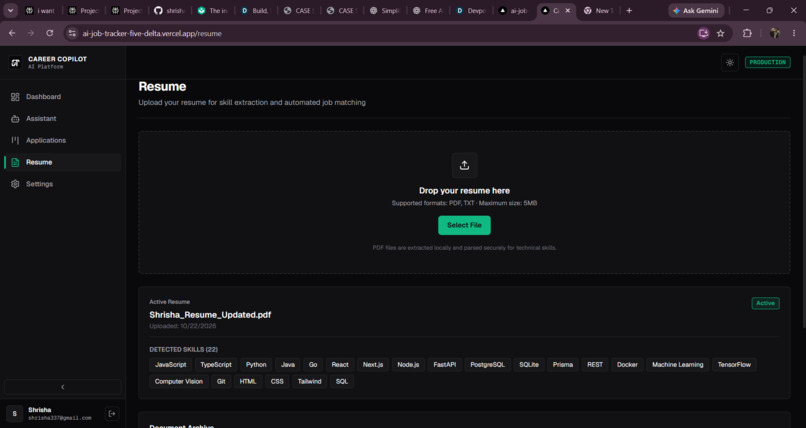Go back to the previous page
Screen dimensions: 806x428
tap(12, 33)
